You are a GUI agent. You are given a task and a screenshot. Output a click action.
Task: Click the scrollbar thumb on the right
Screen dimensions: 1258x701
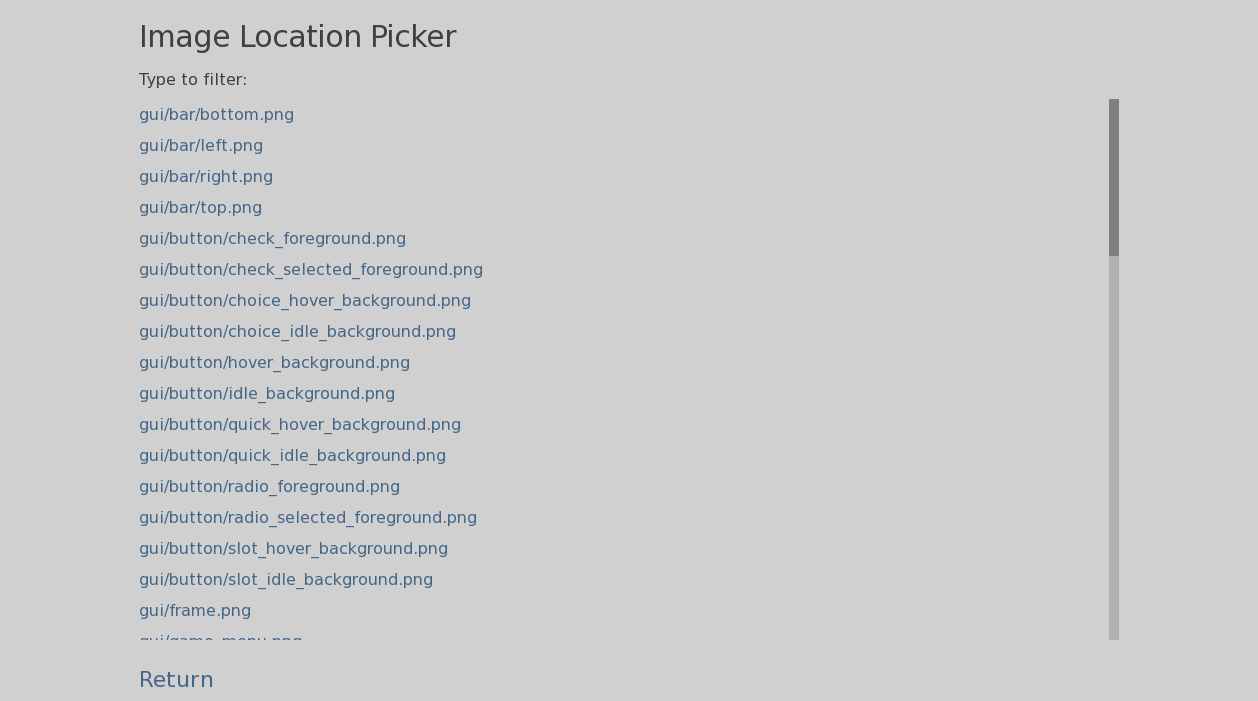1116,173
